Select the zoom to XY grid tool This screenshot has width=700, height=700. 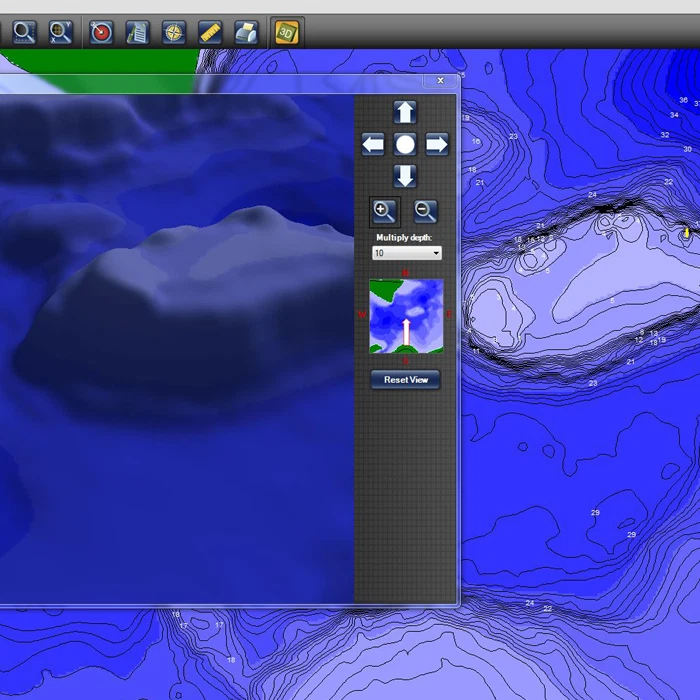click(61, 32)
